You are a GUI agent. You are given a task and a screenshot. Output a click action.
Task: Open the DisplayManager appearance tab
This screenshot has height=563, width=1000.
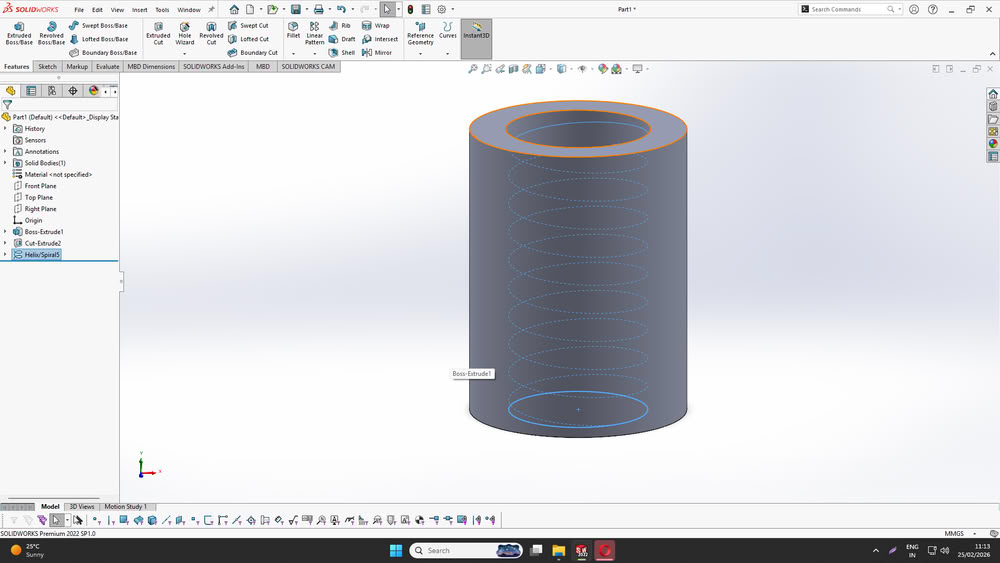(94, 90)
